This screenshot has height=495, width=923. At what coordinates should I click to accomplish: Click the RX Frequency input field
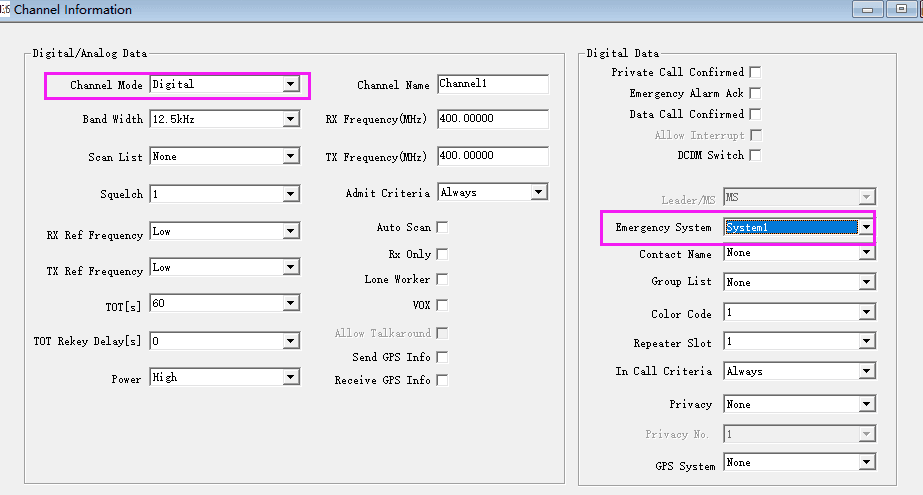pyautogui.click(x=492, y=120)
